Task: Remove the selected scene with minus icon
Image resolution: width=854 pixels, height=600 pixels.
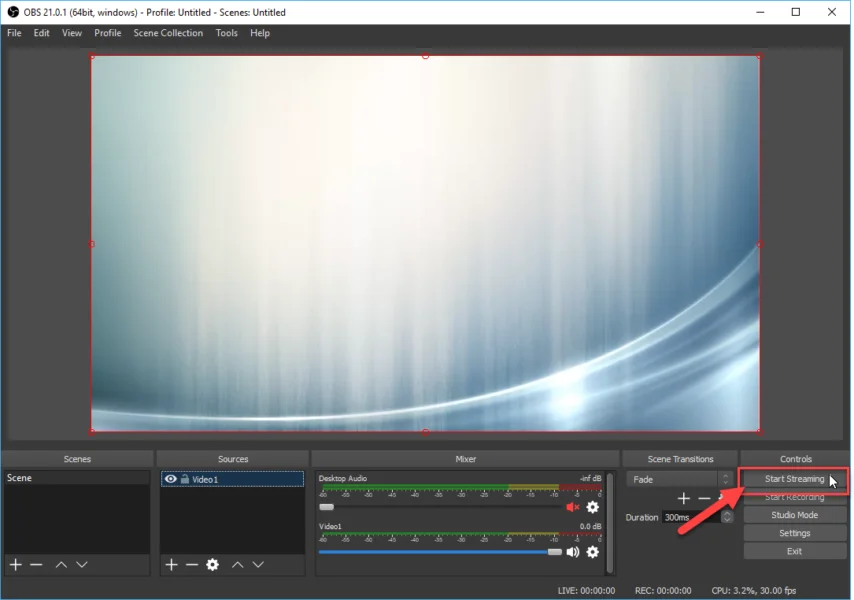Action: 37,565
